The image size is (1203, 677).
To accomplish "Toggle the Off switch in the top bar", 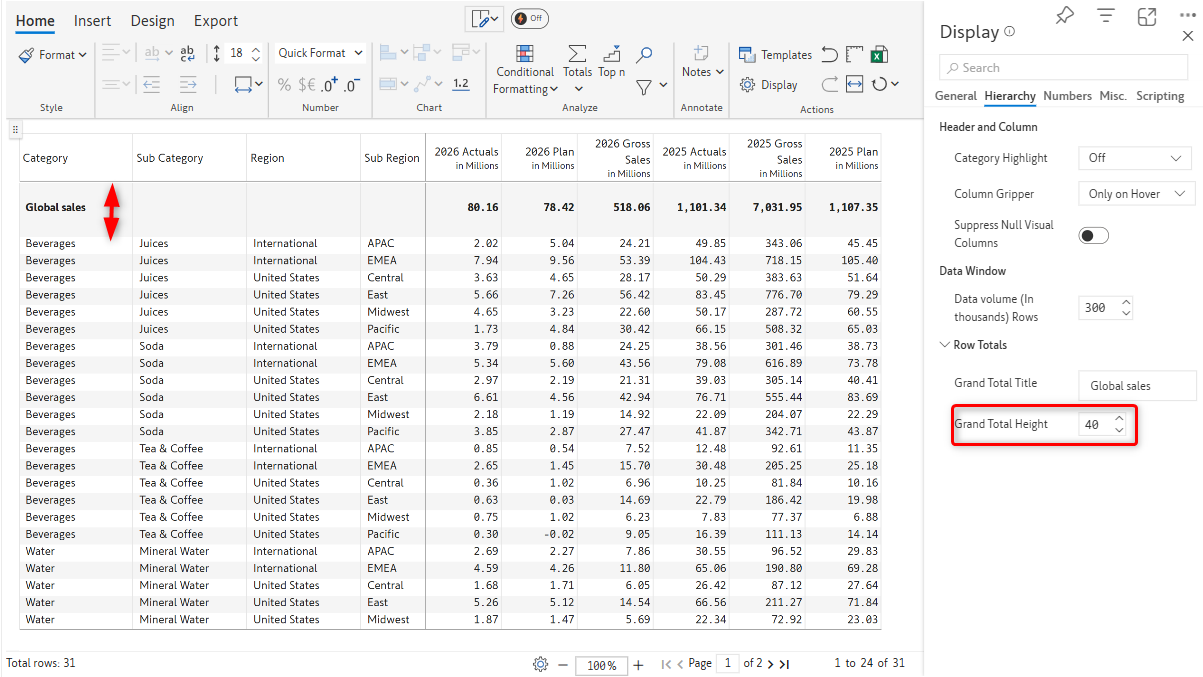I will 529,19.
